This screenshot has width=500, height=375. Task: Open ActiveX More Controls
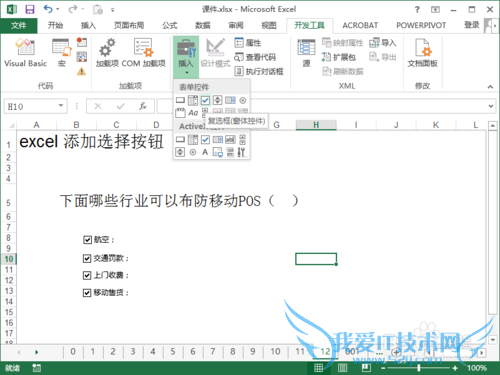pos(242,152)
